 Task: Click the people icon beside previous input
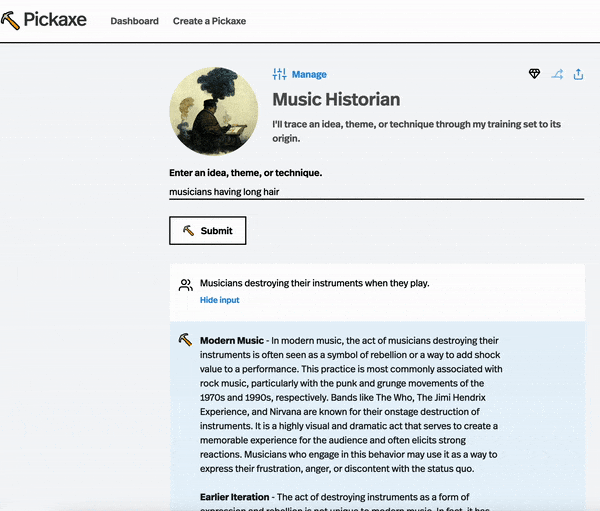point(185,285)
